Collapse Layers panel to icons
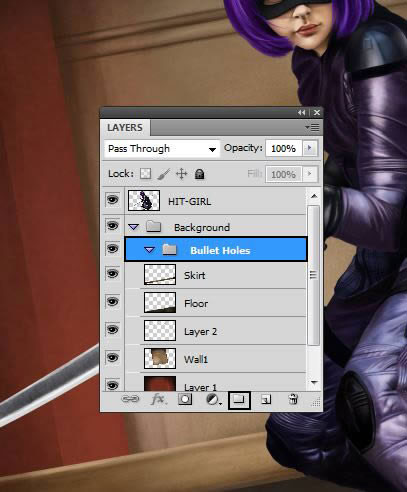Viewport: 407px width, 492px height. point(302,113)
